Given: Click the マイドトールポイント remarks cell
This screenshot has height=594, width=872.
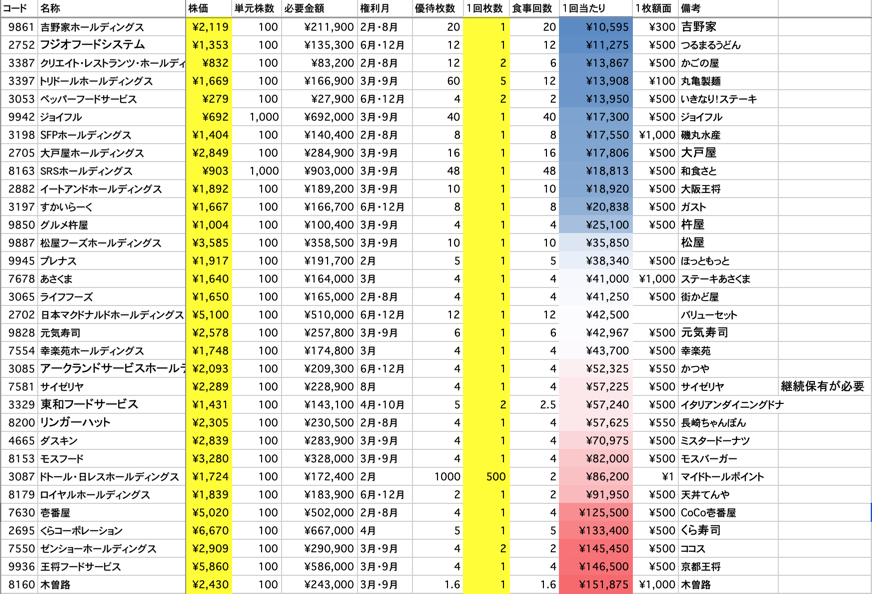Looking at the screenshot, I should (728, 477).
